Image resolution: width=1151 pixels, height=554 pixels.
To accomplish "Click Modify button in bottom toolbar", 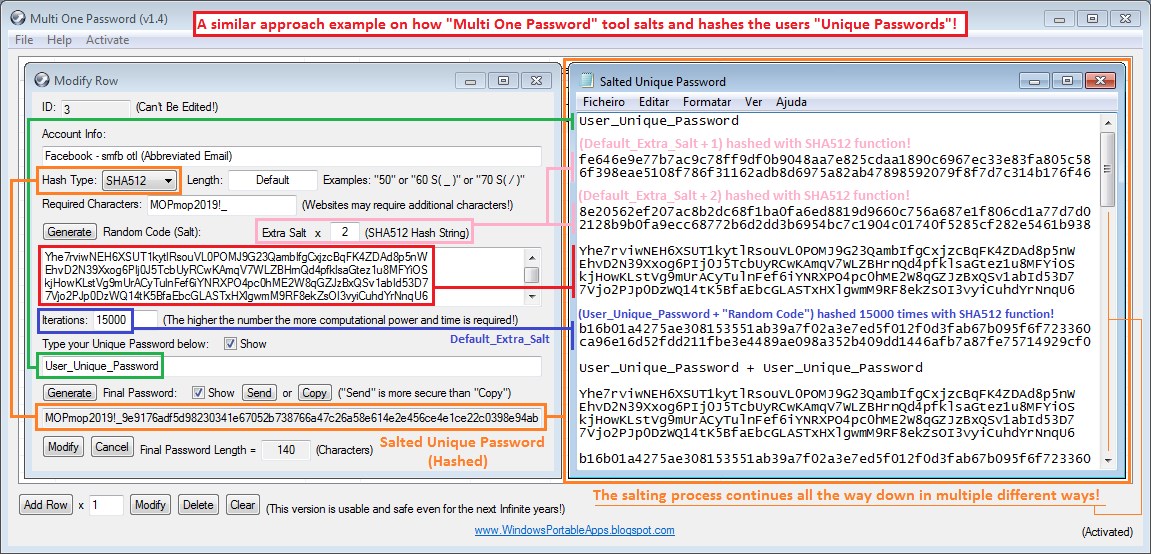I will [x=150, y=505].
